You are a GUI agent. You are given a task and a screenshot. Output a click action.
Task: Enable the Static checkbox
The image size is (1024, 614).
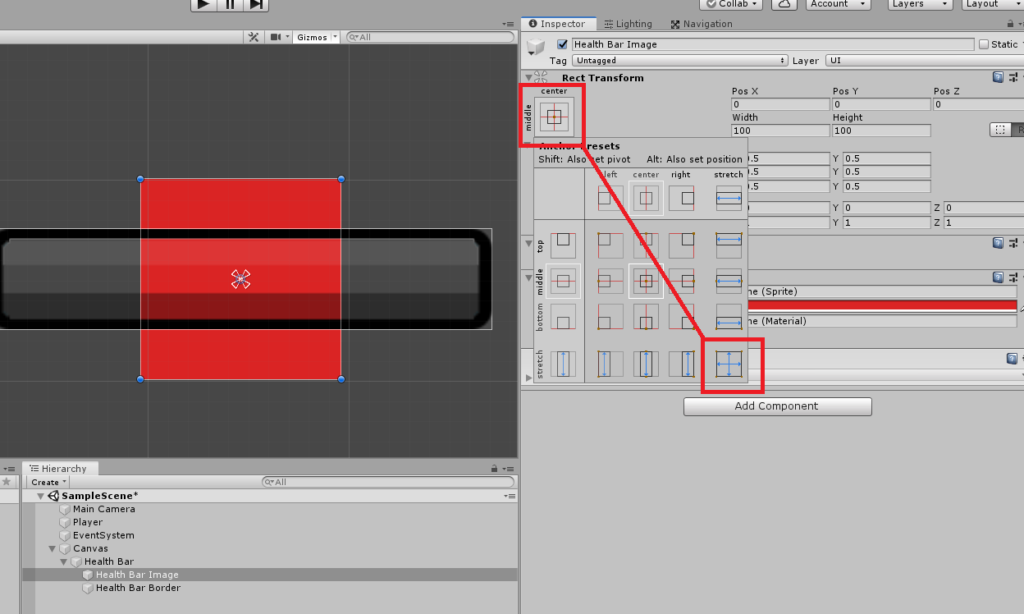coord(984,44)
